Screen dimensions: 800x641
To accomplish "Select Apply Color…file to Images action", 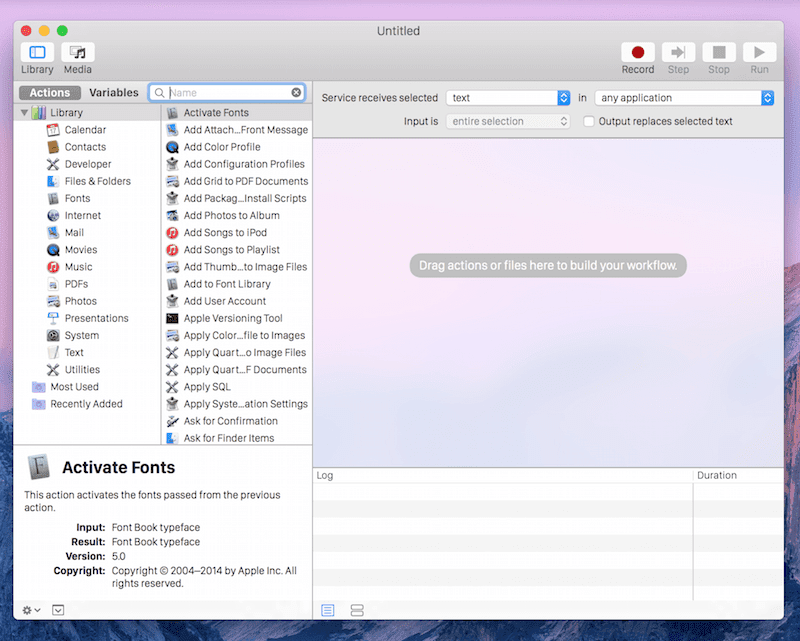I will pyautogui.click(x=237, y=335).
